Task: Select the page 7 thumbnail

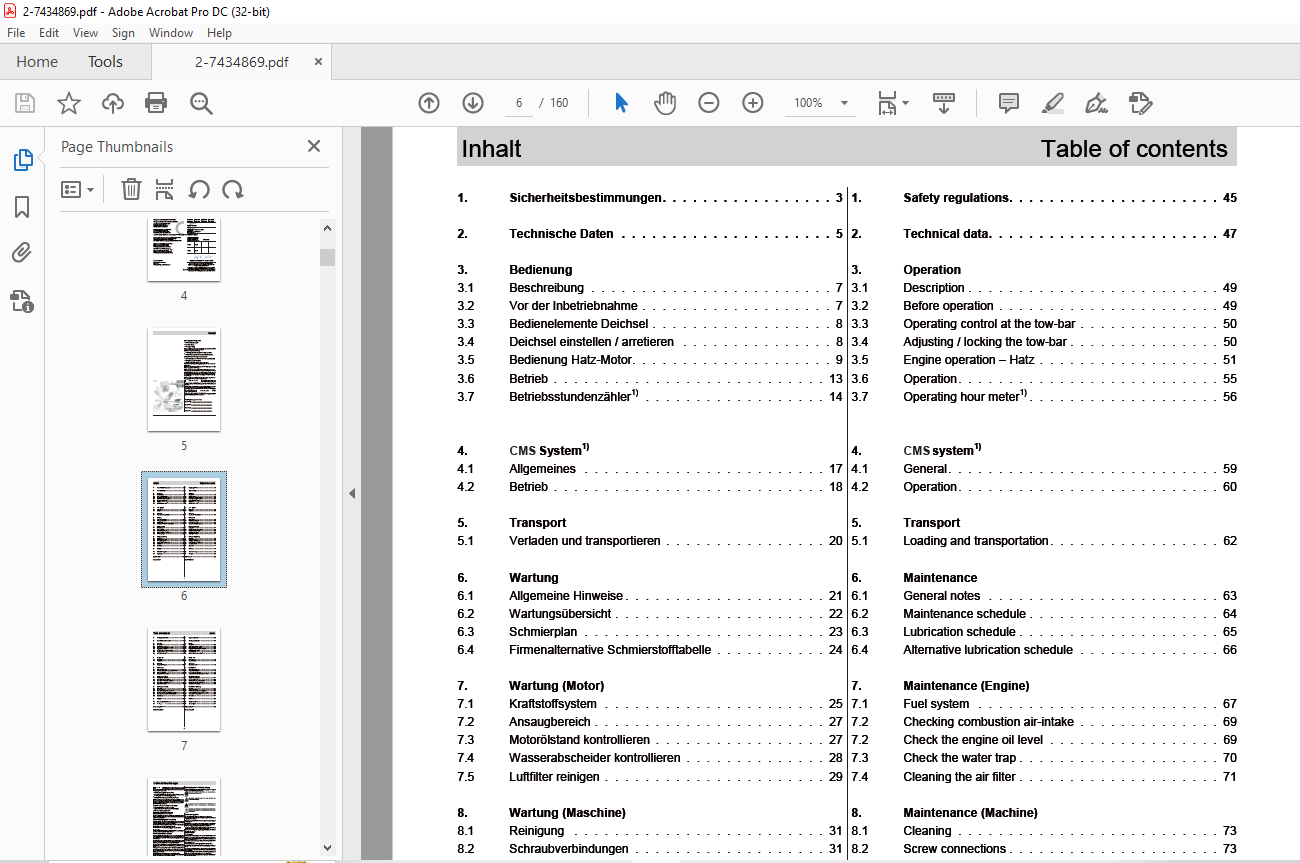Action: (184, 680)
